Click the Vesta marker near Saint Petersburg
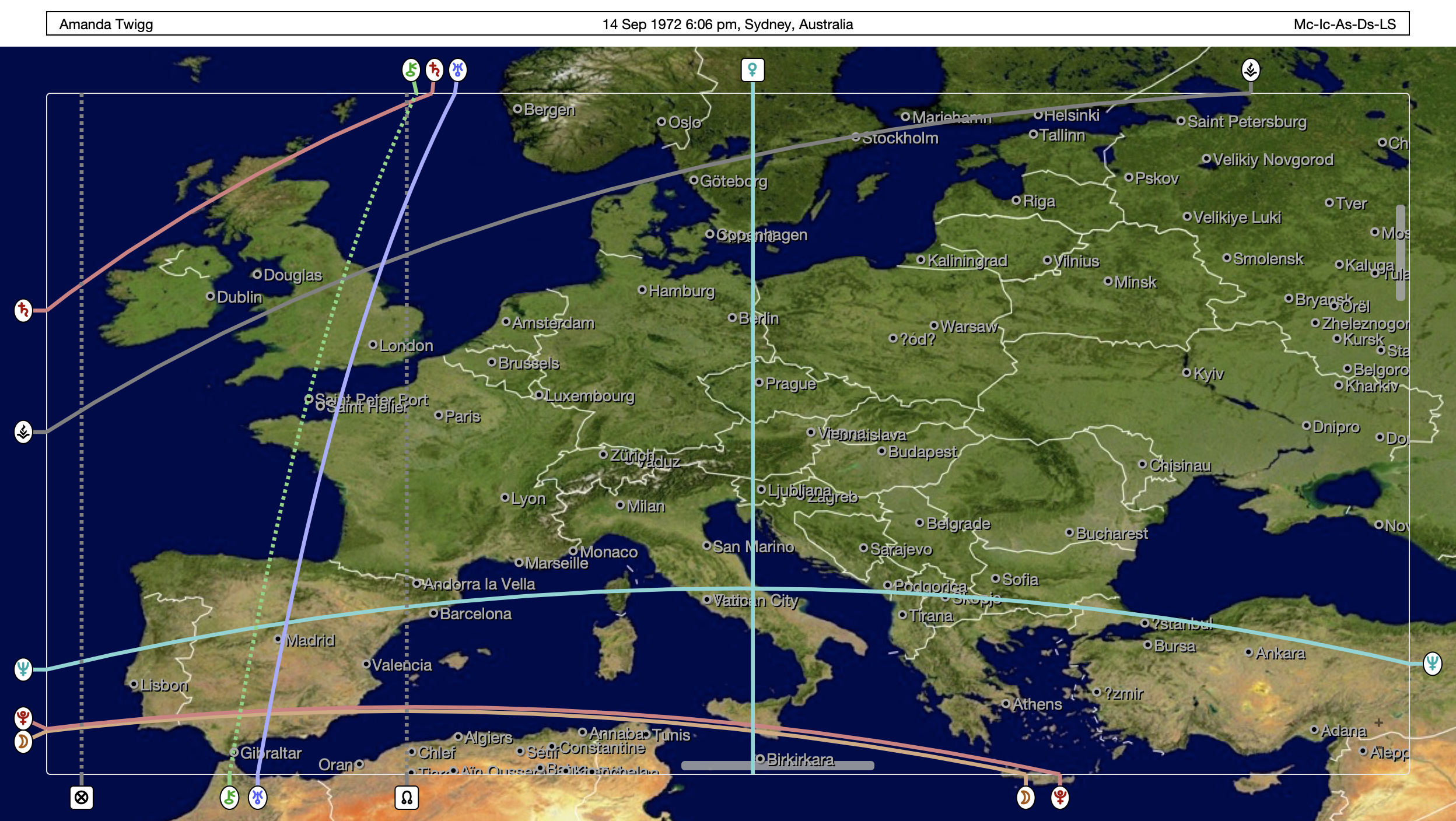 click(1250, 70)
